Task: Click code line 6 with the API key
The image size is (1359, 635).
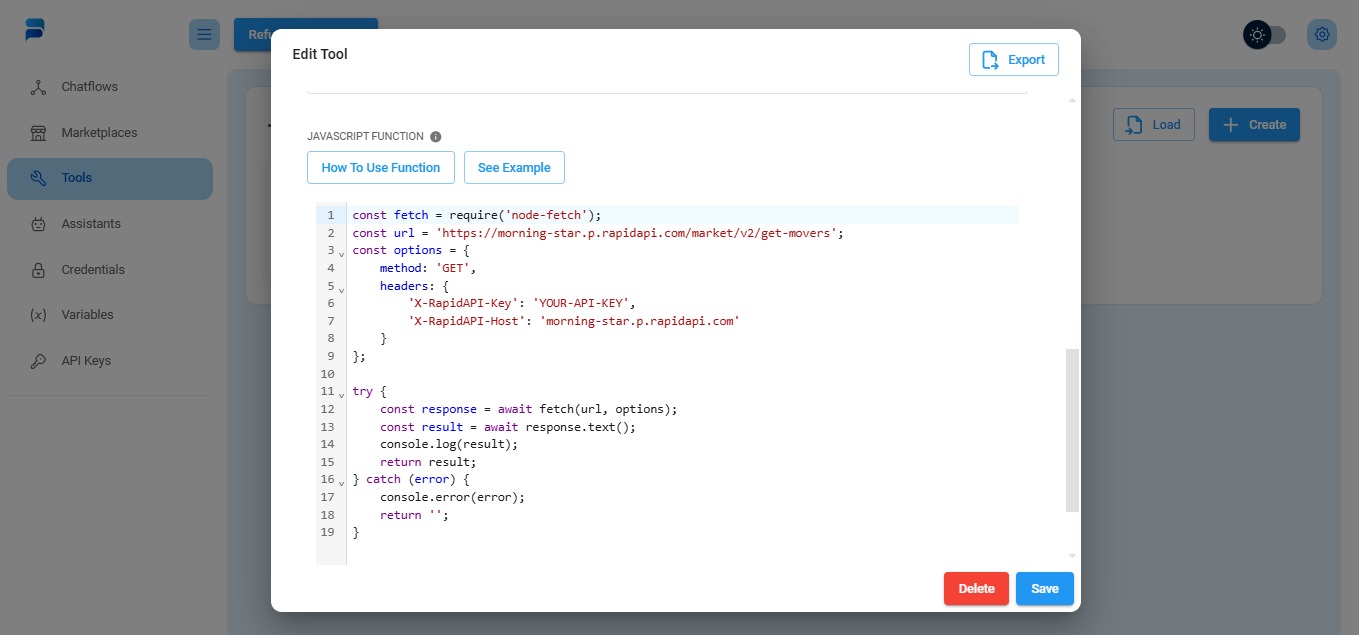Action: pyautogui.click(x=520, y=303)
